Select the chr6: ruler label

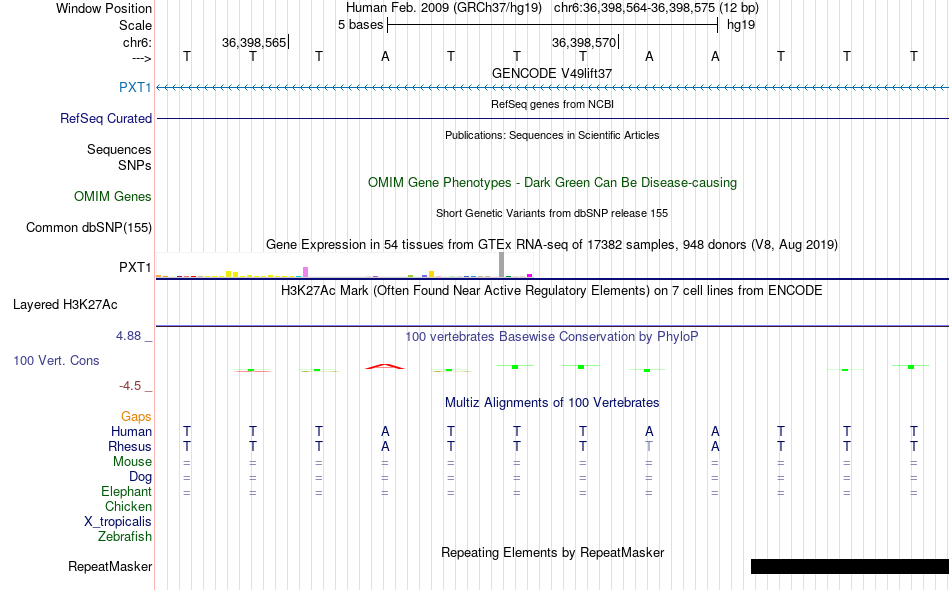click(x=137, y=42)
